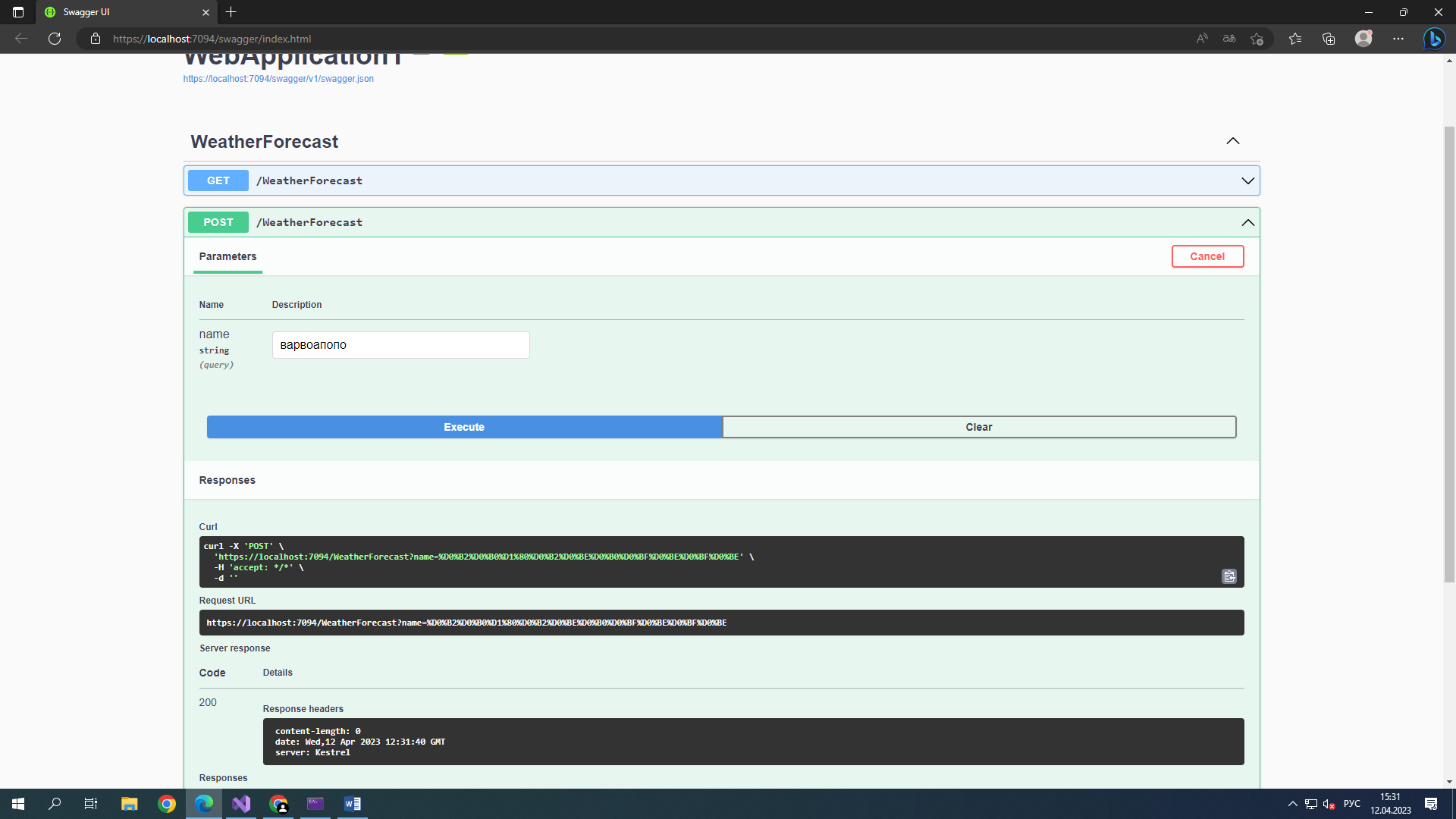This screenshot has width=1456, height=819.
Task: Open browser collections
Action: [1329, 39]
